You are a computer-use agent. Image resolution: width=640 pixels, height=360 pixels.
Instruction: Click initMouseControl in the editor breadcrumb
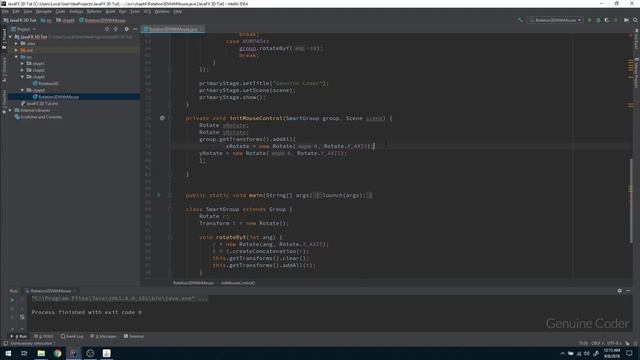(x=238, y=283)
